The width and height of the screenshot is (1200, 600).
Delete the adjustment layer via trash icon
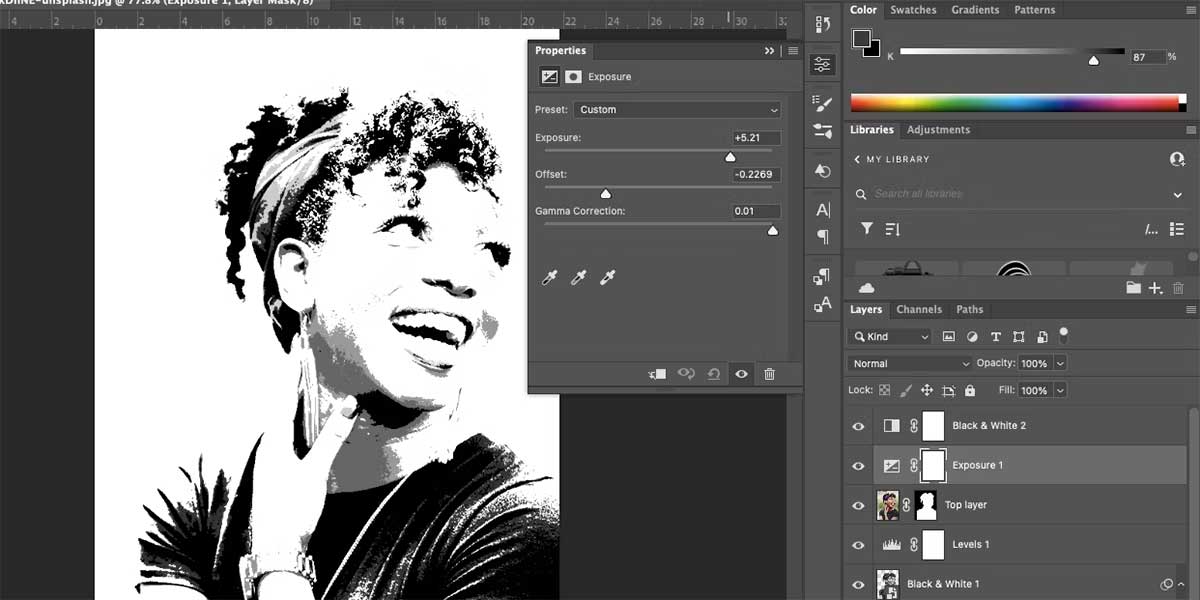tap(769, 374)
